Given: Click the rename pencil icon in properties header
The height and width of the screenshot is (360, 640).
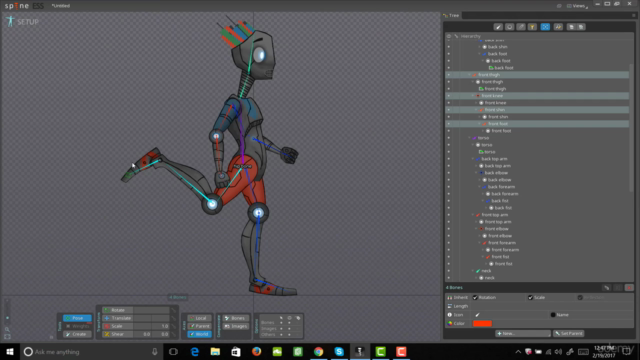Looking at the screenshot, I should (x=607, y=288).
